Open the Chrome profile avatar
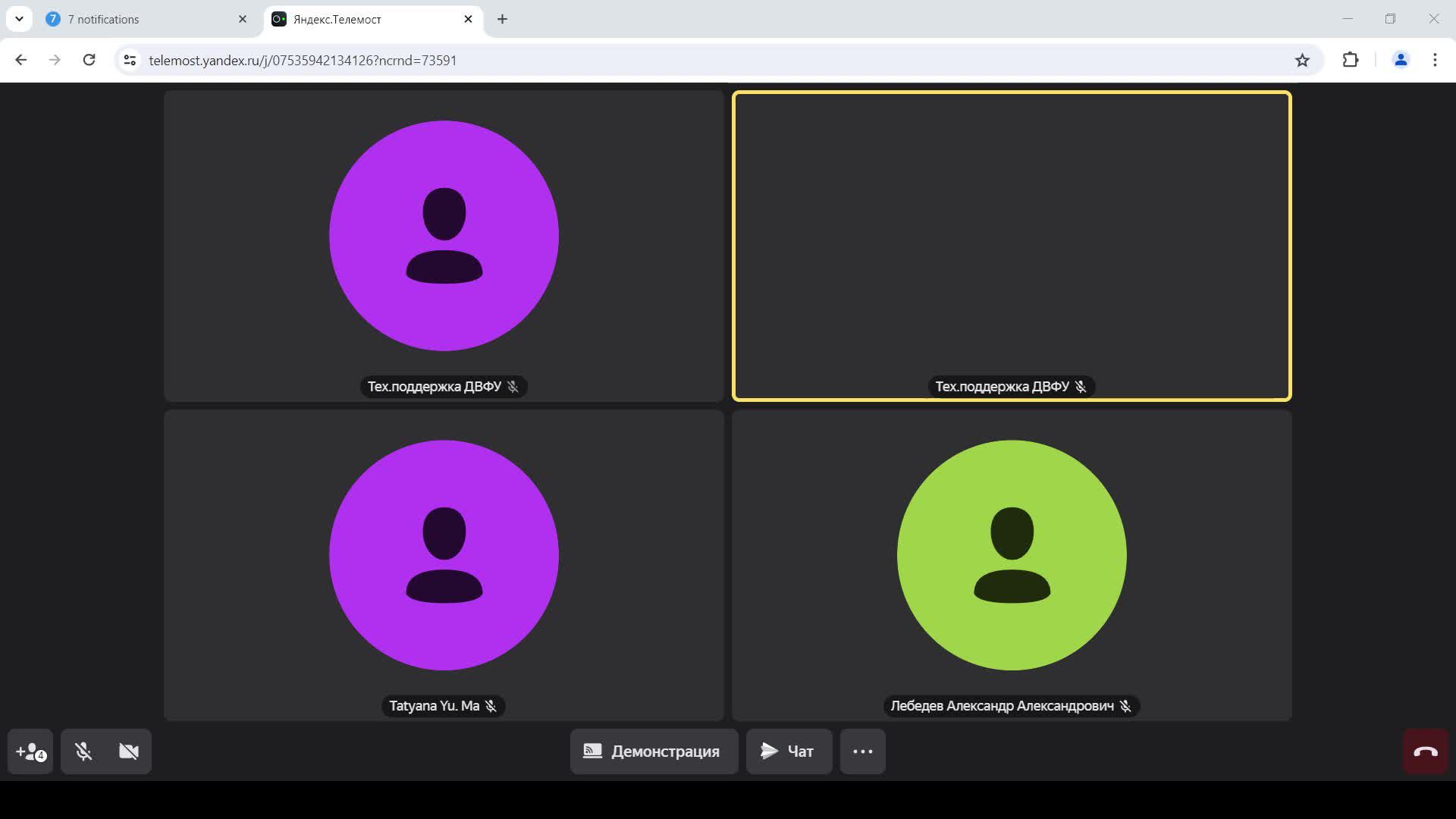 click(x=1400, y=60)
